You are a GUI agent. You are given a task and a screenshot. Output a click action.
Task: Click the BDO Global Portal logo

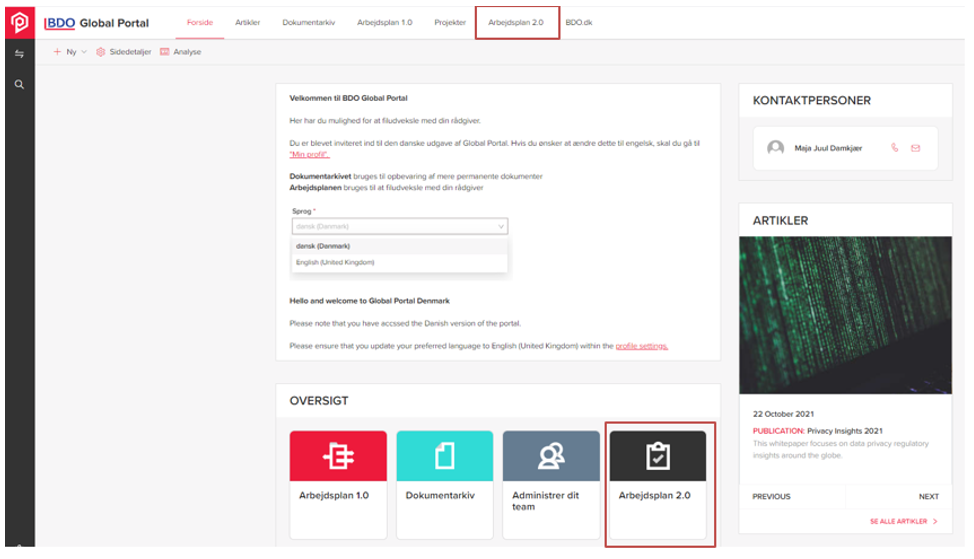96,23
